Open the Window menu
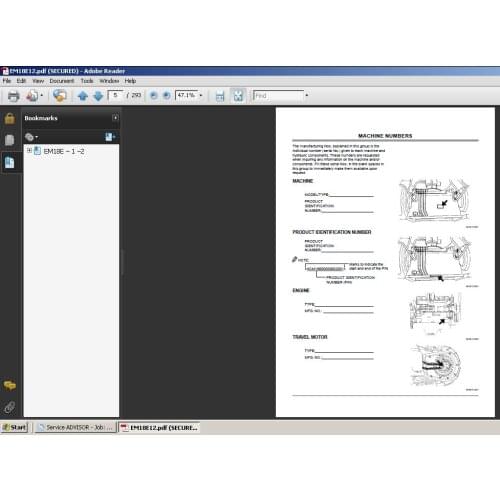The image size is (500, 500). pyautogui.click(x=109, y=81)
